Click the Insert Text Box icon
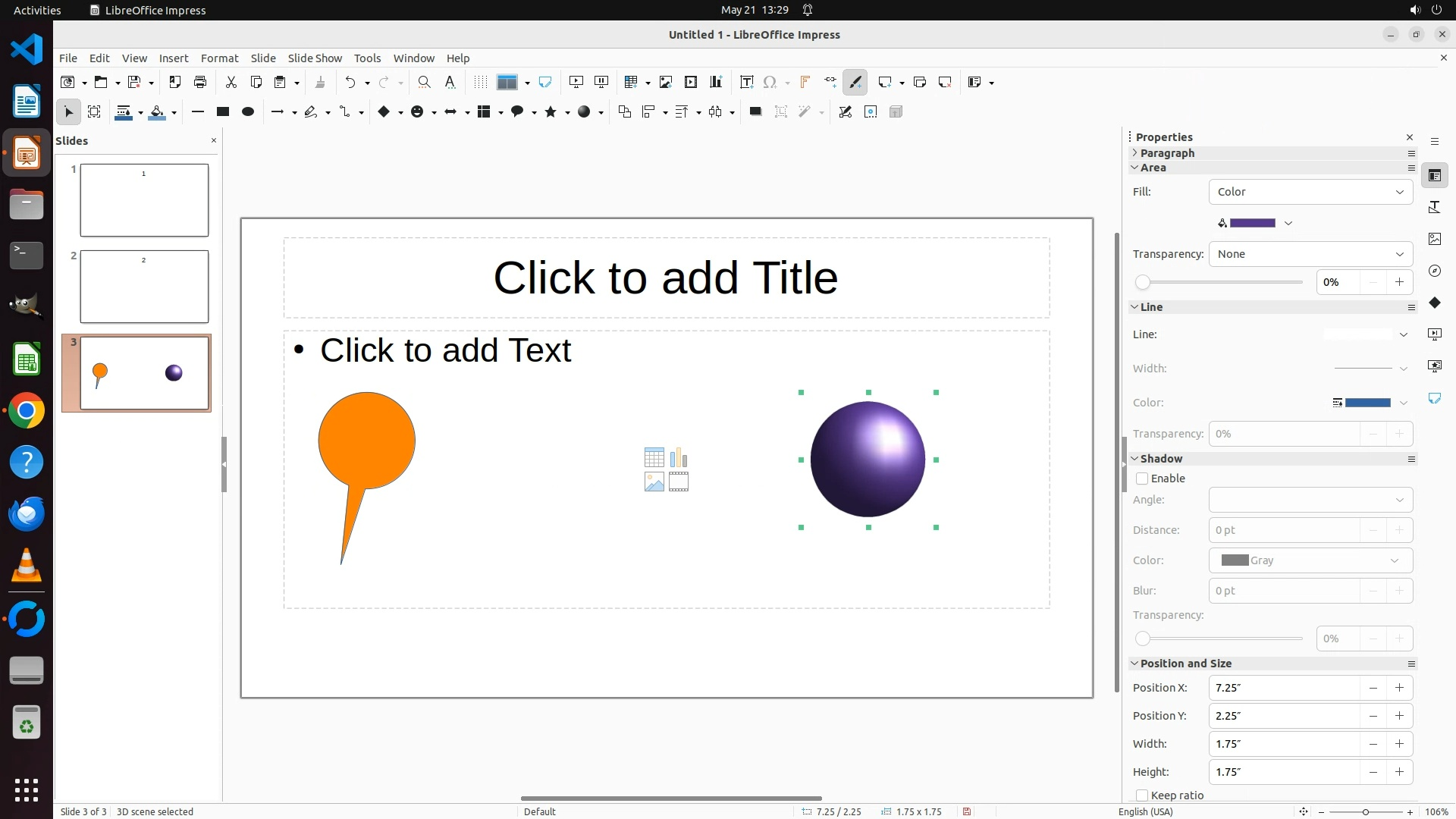Image resolution: width=1456 pixels, height=819 pixels. click(x=746, y=82)
